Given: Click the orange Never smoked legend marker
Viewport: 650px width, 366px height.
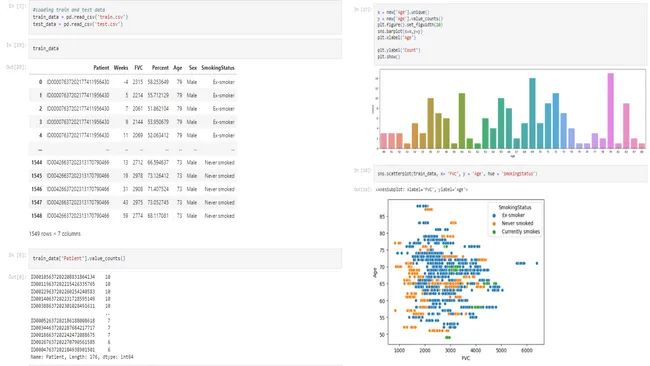Looking at the screenshot, I should [x=494, y=223].
